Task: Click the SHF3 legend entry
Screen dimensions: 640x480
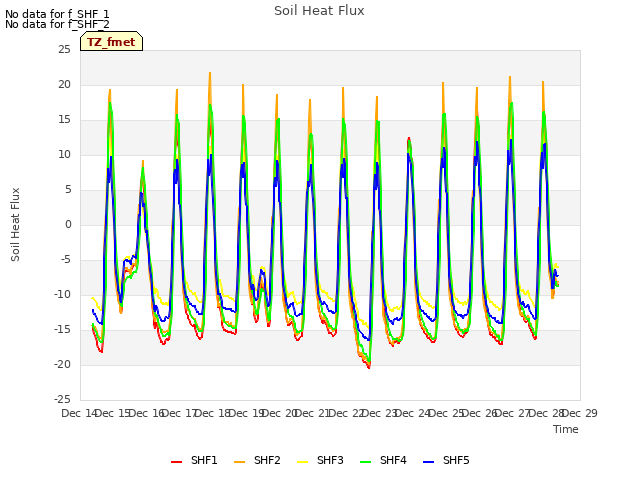Action: 320,460
